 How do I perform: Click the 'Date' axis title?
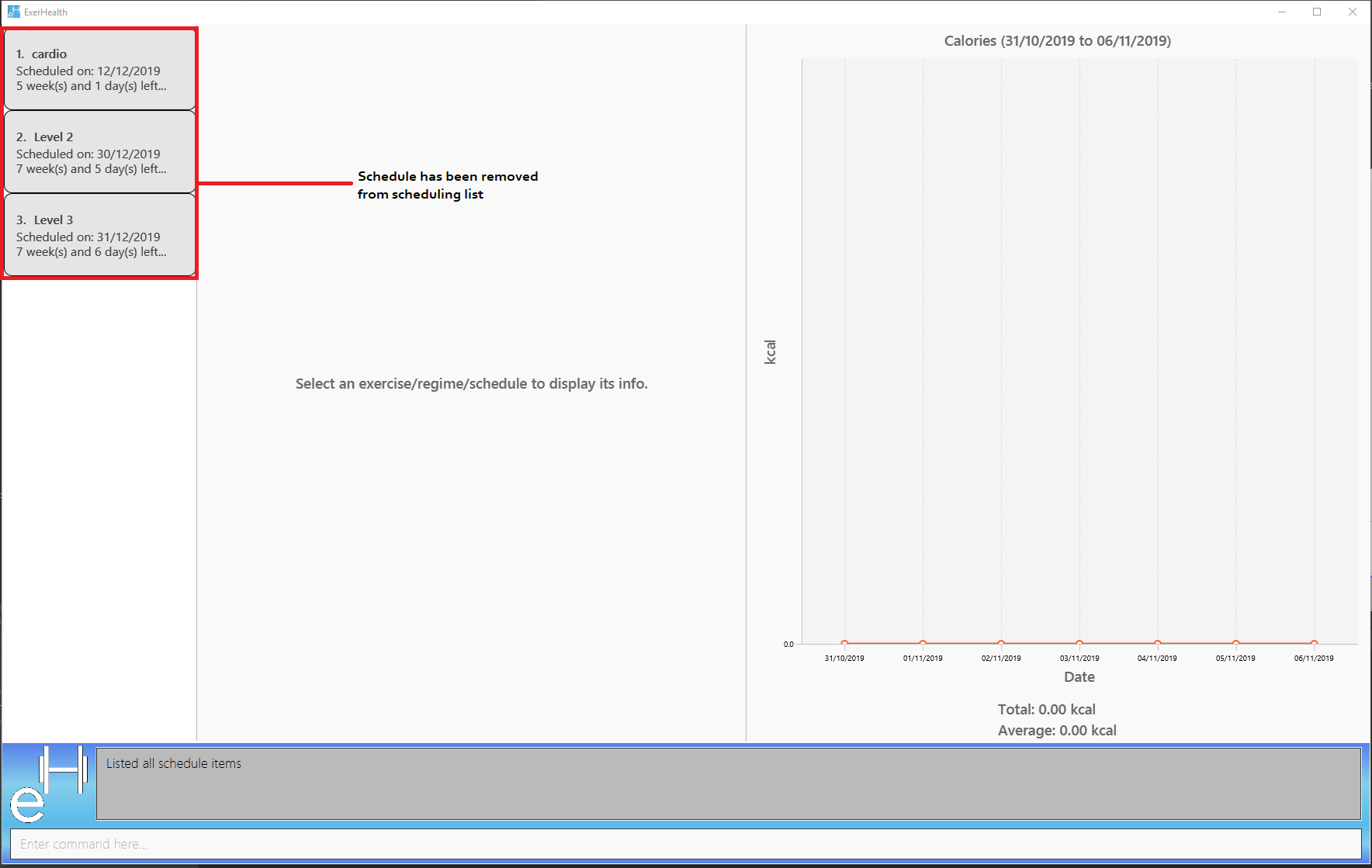[1079, 677]
